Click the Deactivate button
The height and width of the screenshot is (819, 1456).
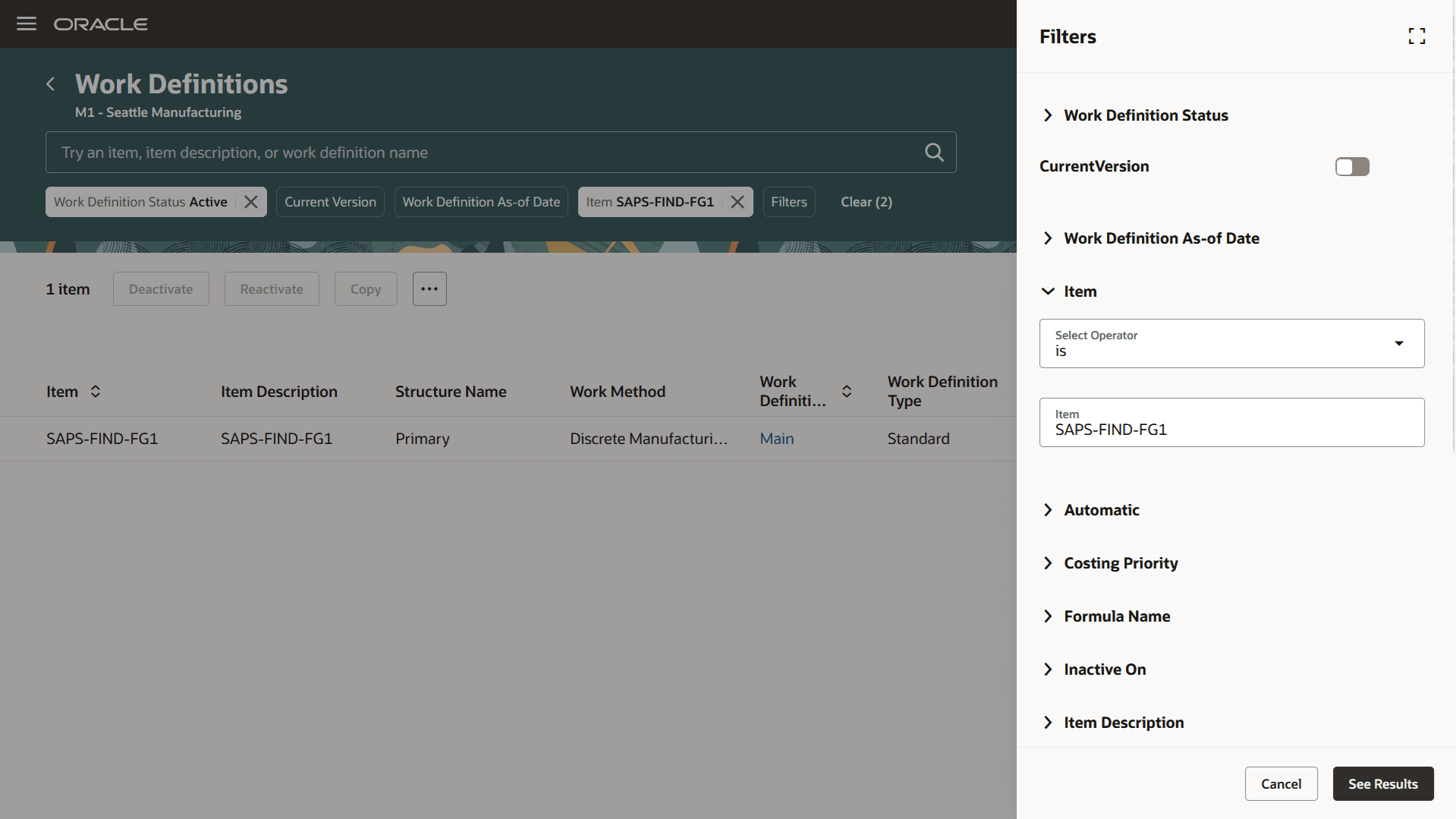161,289
